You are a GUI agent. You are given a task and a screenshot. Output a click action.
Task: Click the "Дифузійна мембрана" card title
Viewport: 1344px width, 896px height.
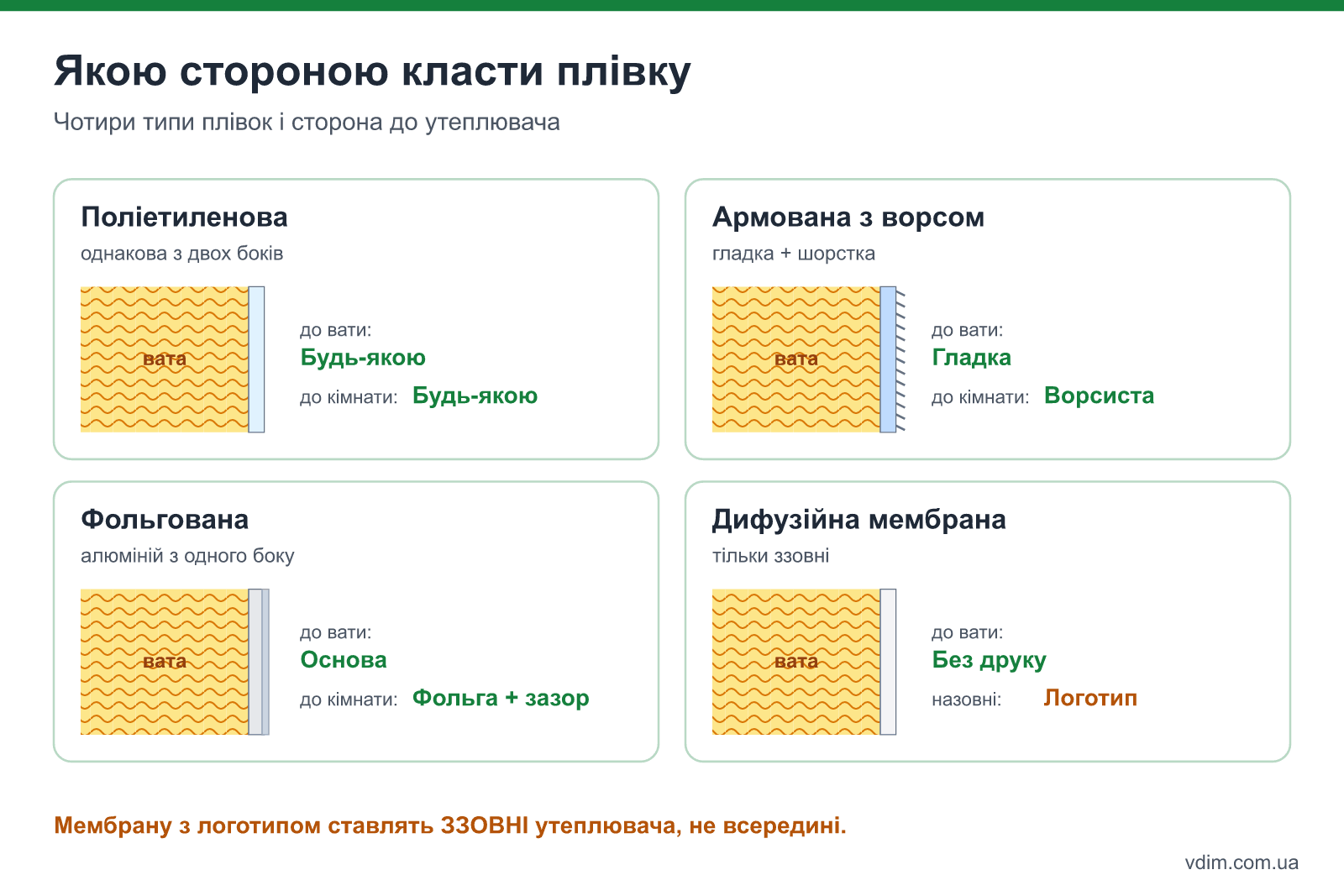coord(858,520)
